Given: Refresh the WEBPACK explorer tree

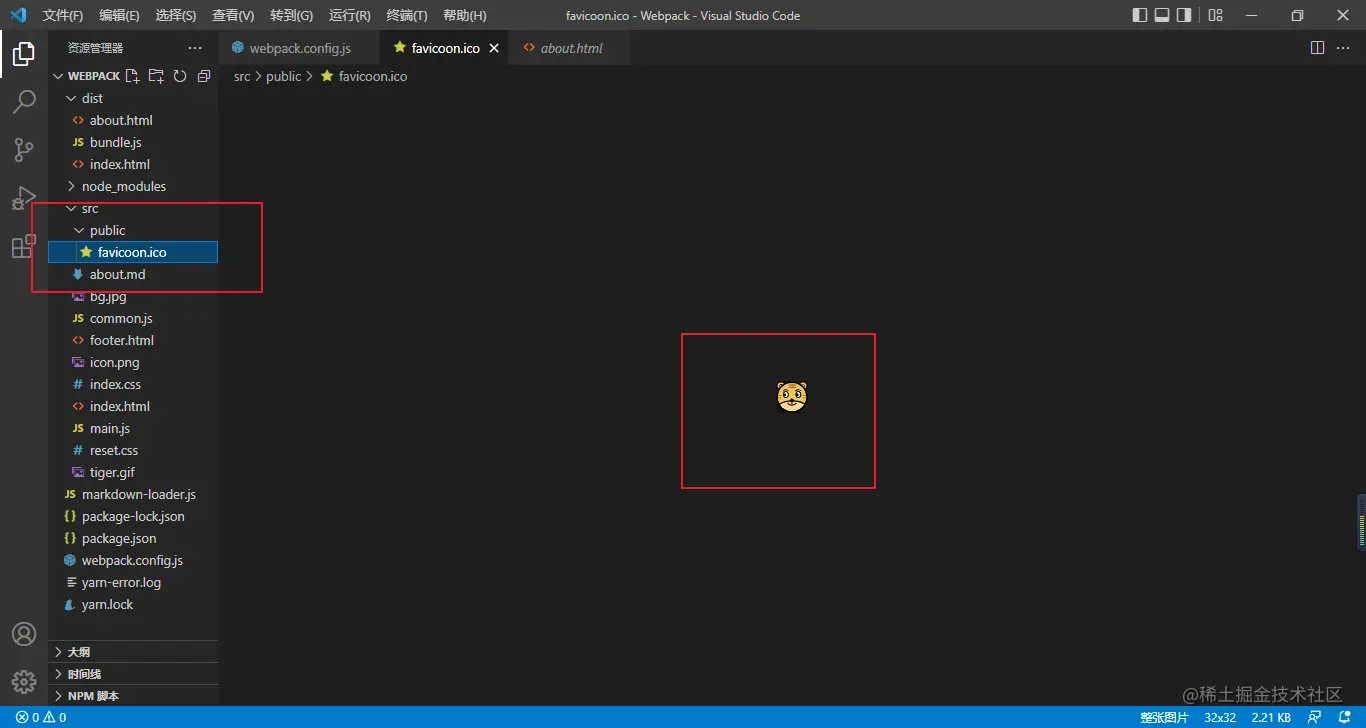Looking at the screenshot, I should coord(180,76).
